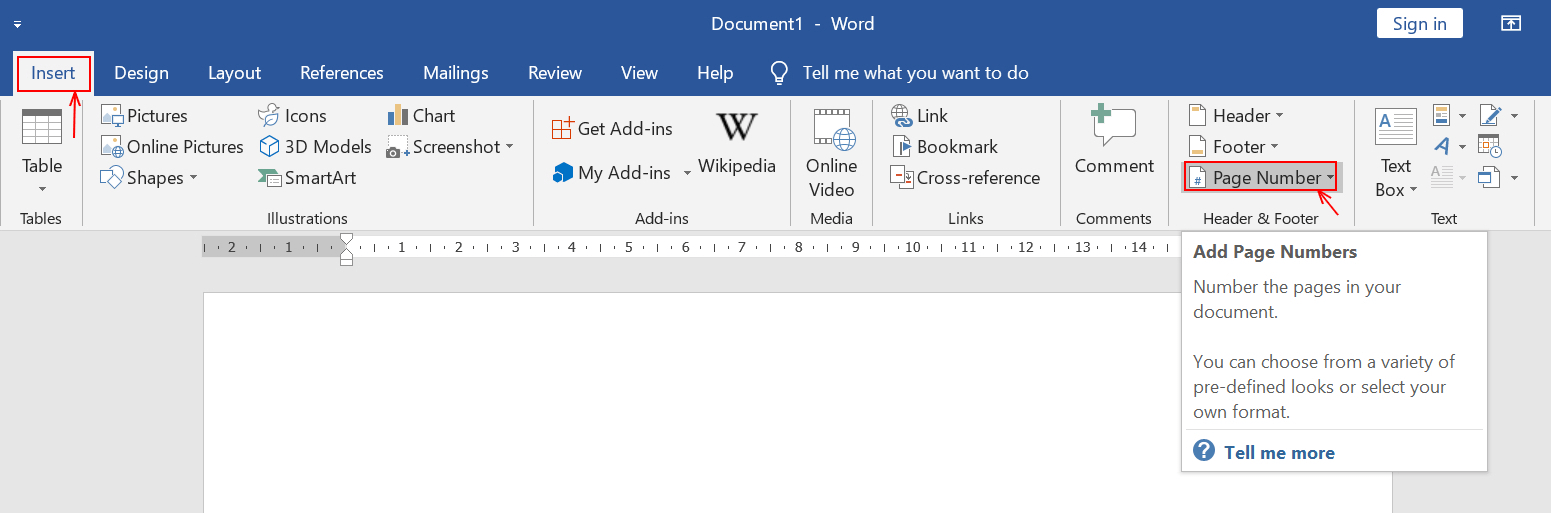This screenshot has height=513, width=1551.
Task: Switch to the Design tab
Action: coord(141,73)
